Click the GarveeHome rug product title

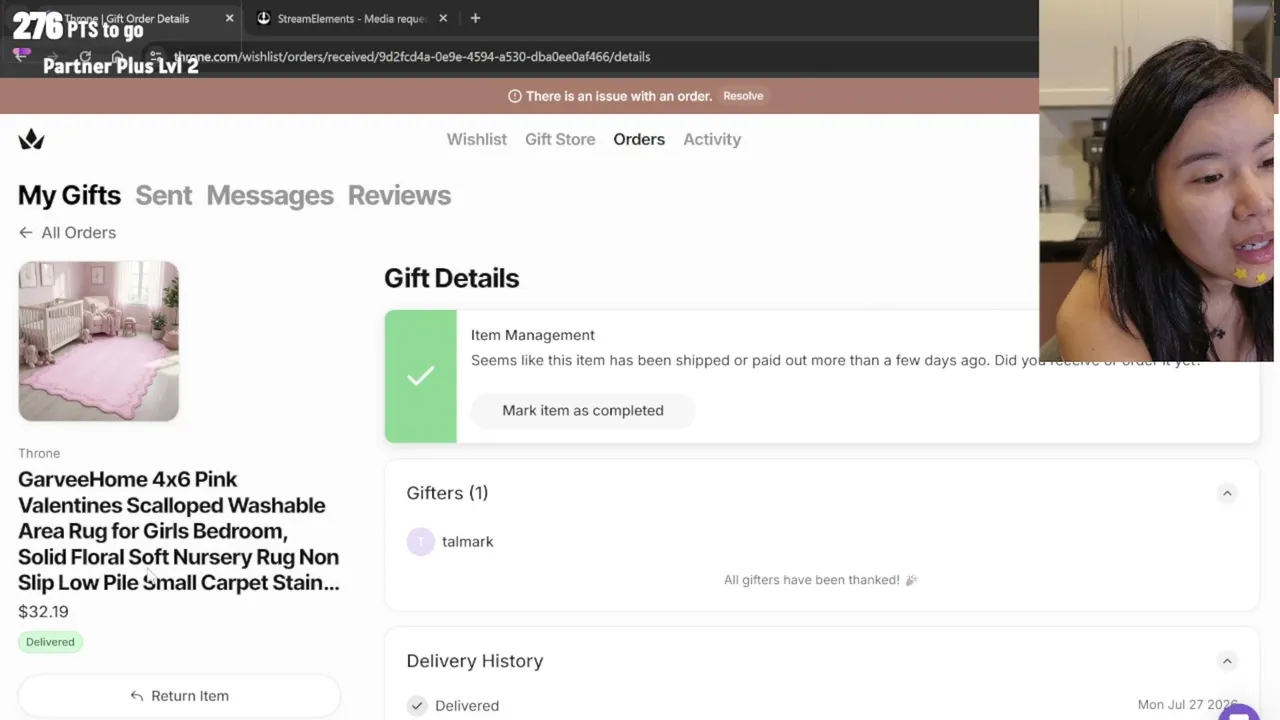(179, 531)
